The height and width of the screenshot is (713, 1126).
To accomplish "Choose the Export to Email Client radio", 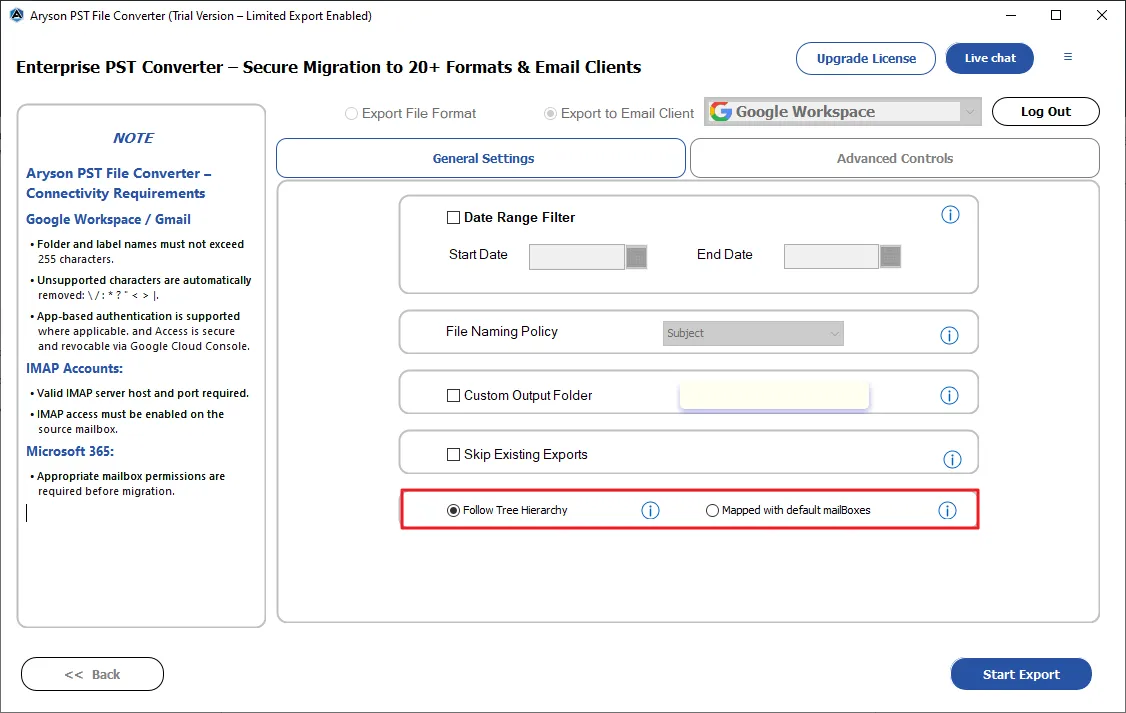I will [x=550, y=113].
